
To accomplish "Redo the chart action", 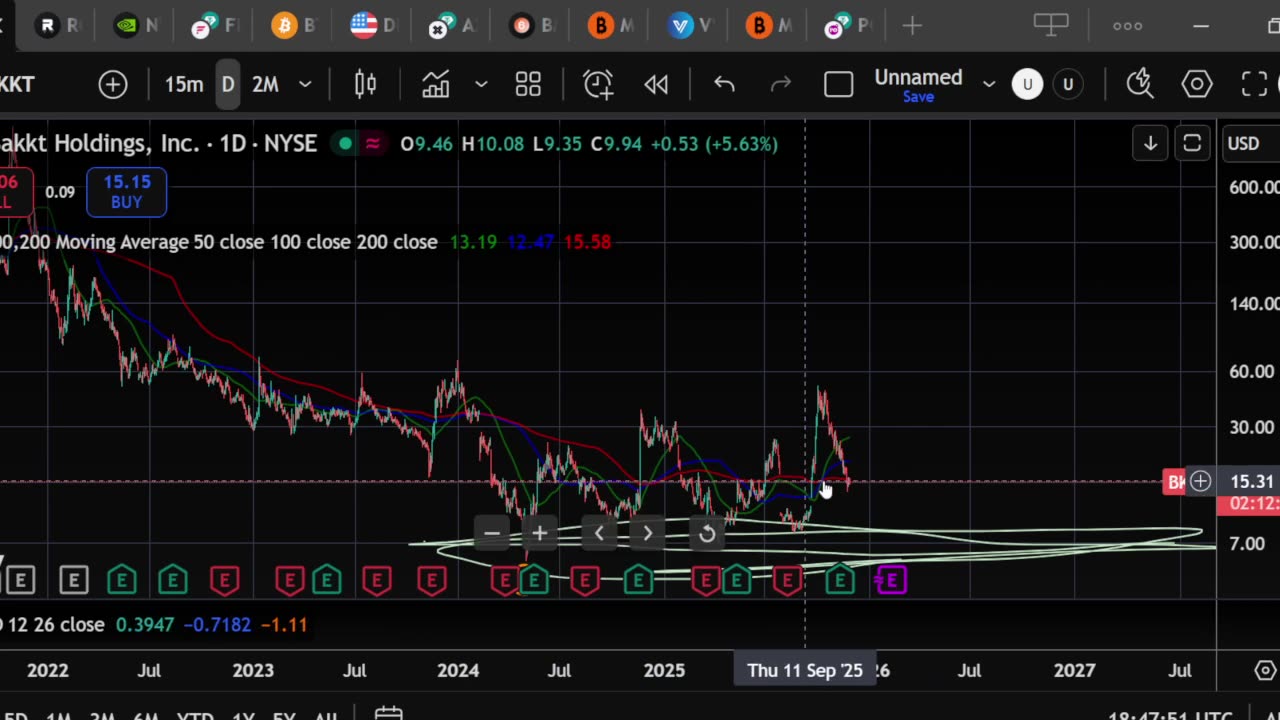I will point(780,85).
